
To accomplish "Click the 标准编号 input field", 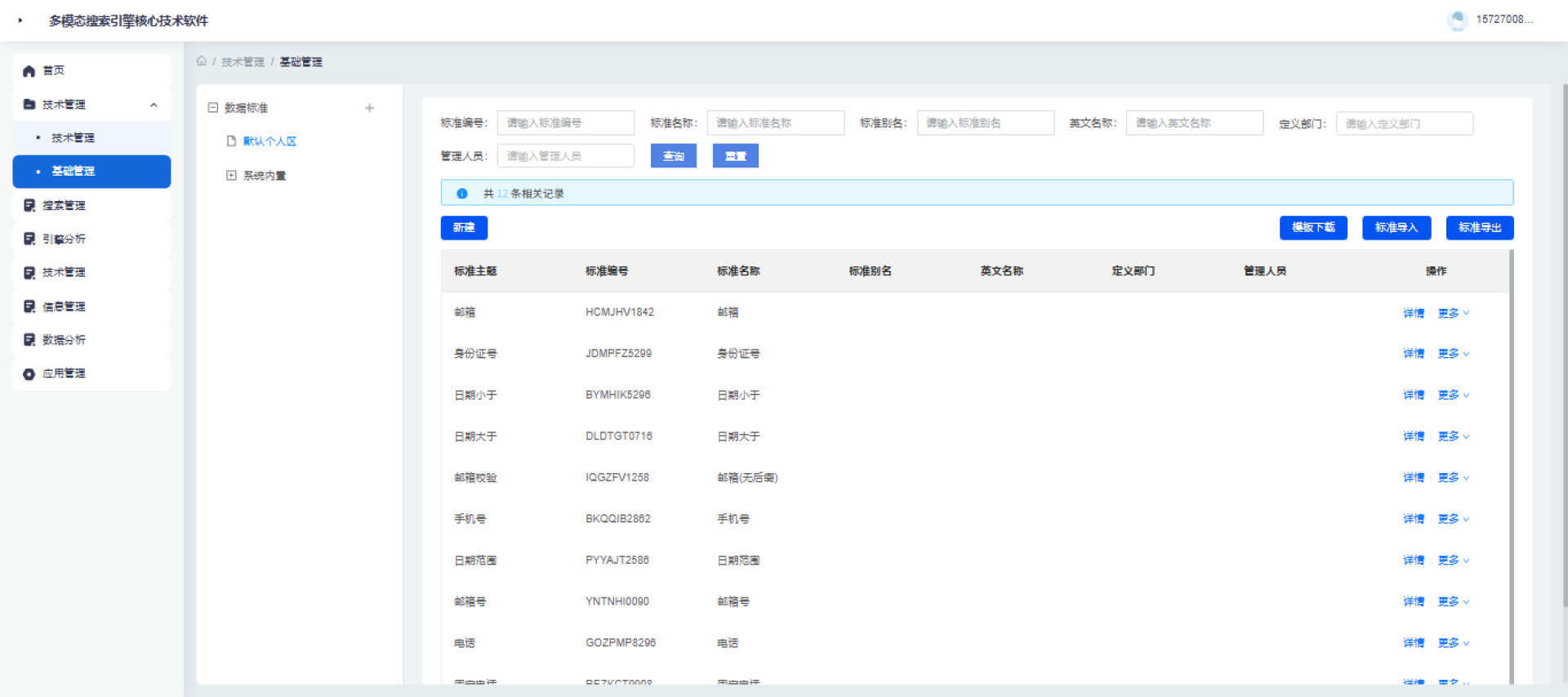I will point(565,123).
